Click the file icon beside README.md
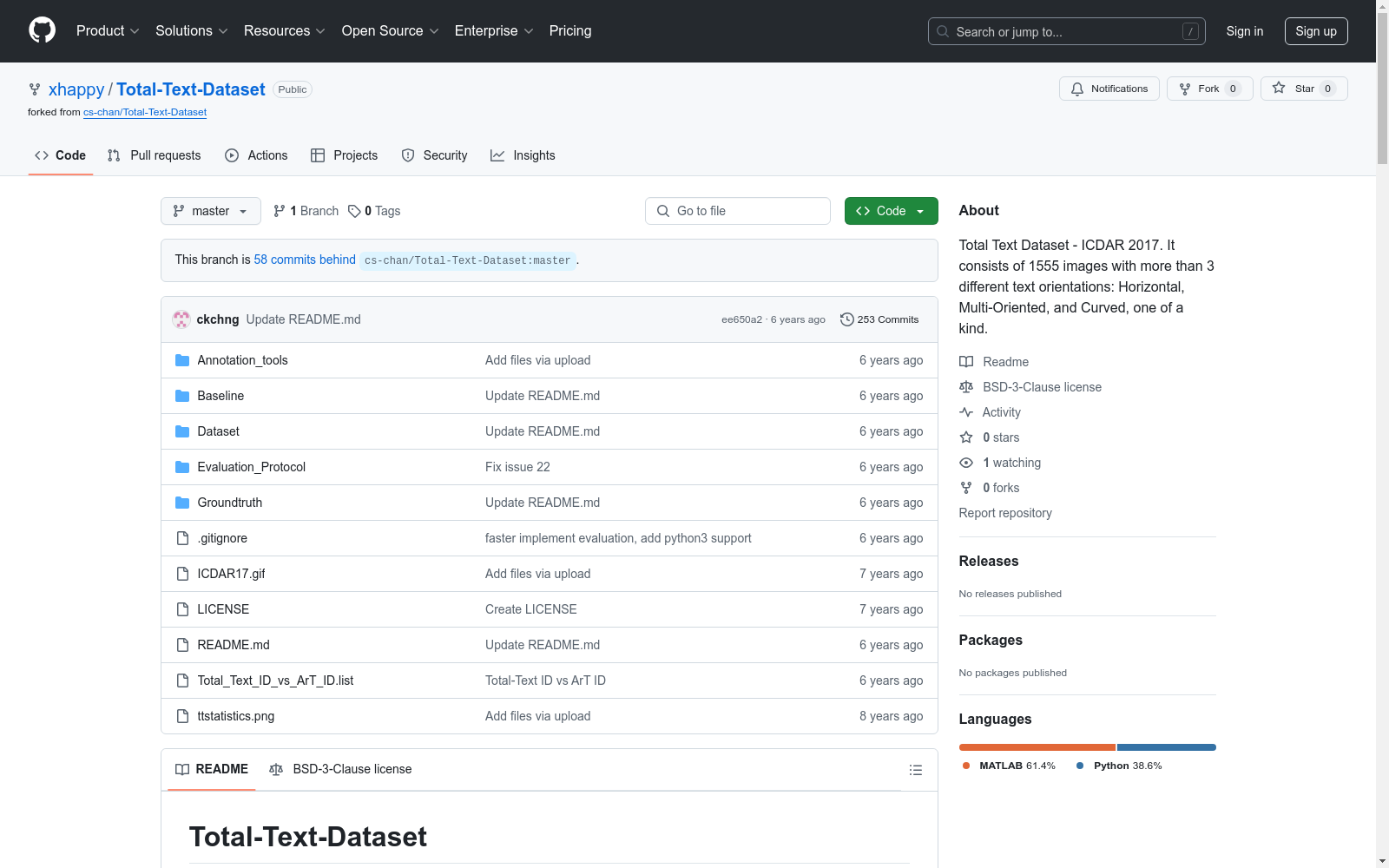 [182, 645]
